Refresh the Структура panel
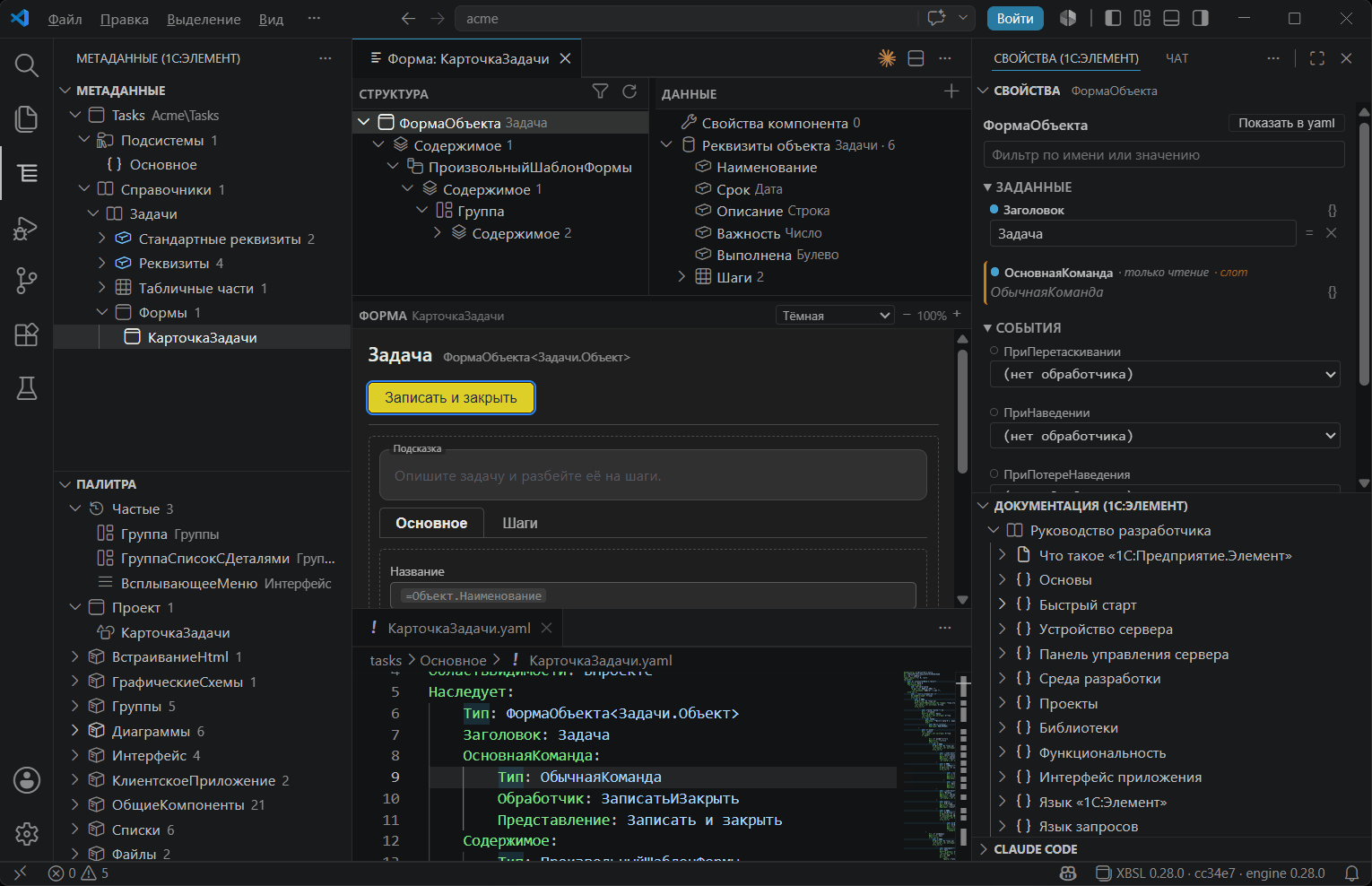 (630, 91)
